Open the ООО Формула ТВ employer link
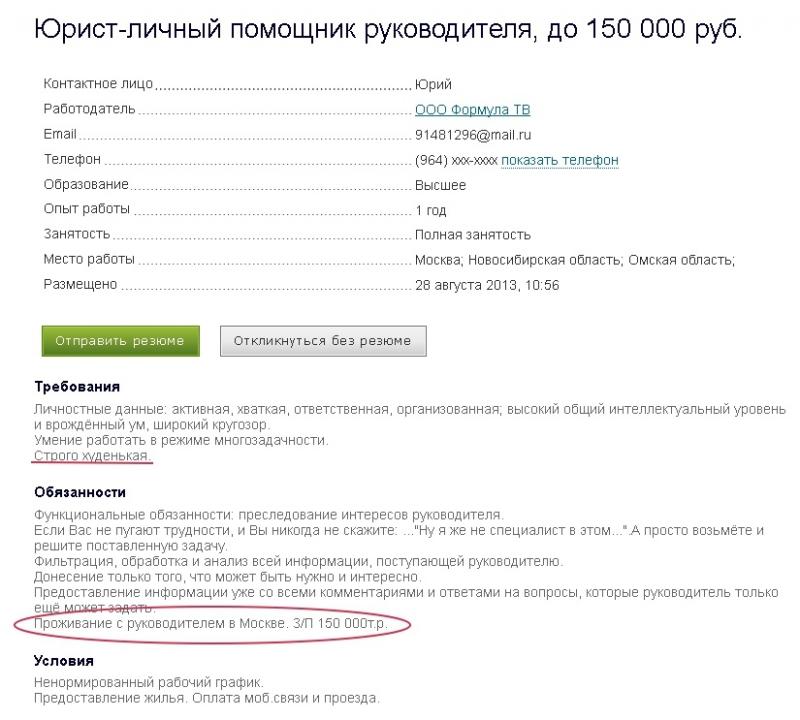 click(472, 109)
